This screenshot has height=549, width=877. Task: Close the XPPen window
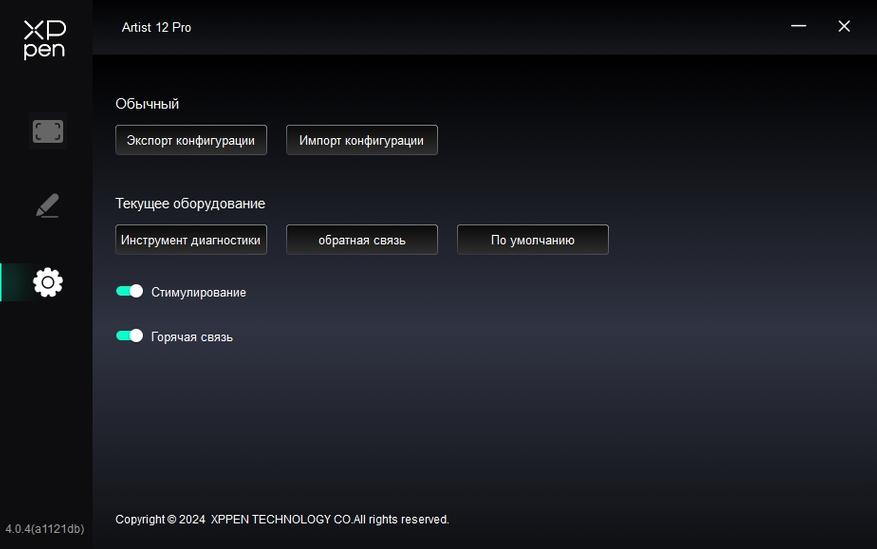pos(844,26)
